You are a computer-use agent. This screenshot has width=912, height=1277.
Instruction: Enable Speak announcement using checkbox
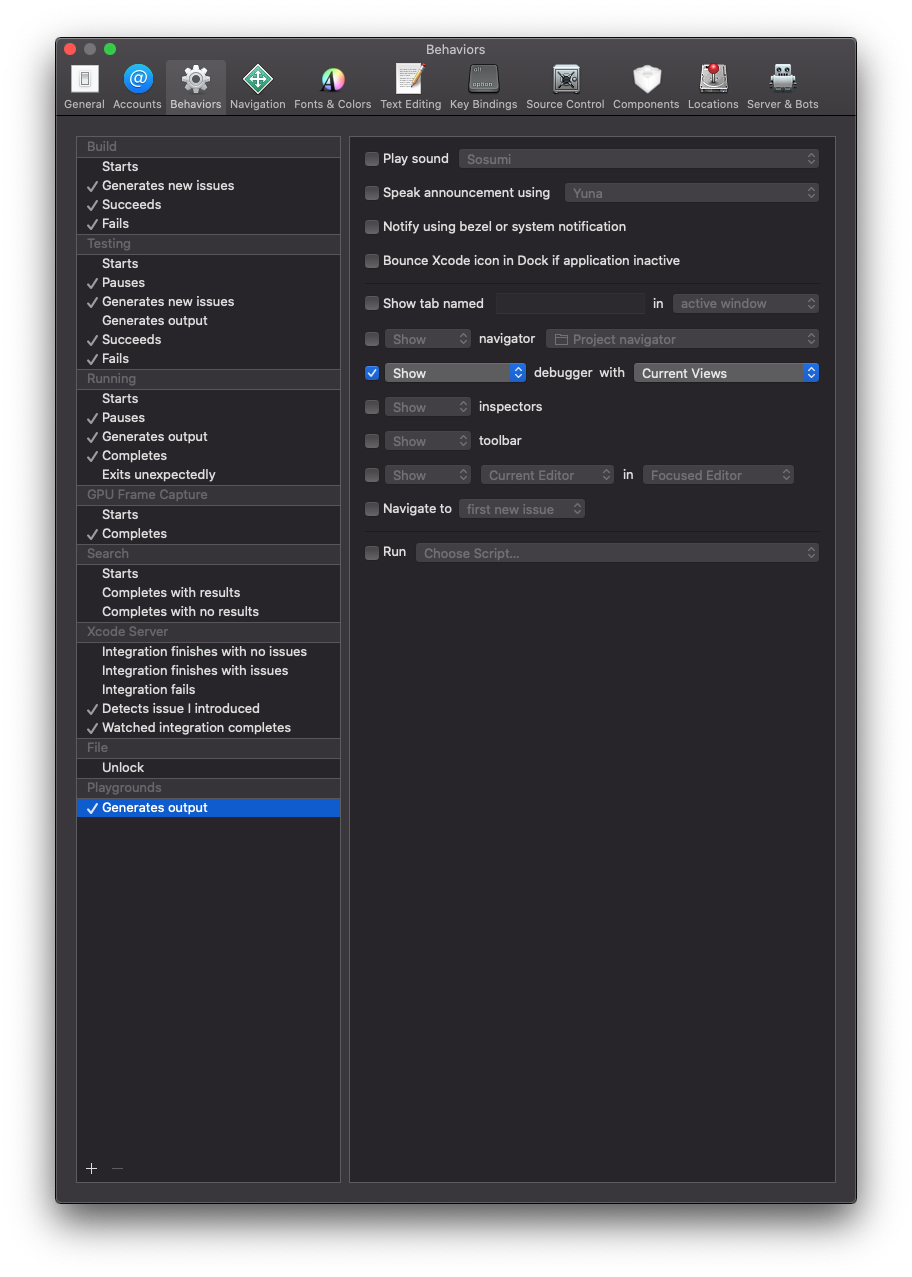(x=372, y=193)
